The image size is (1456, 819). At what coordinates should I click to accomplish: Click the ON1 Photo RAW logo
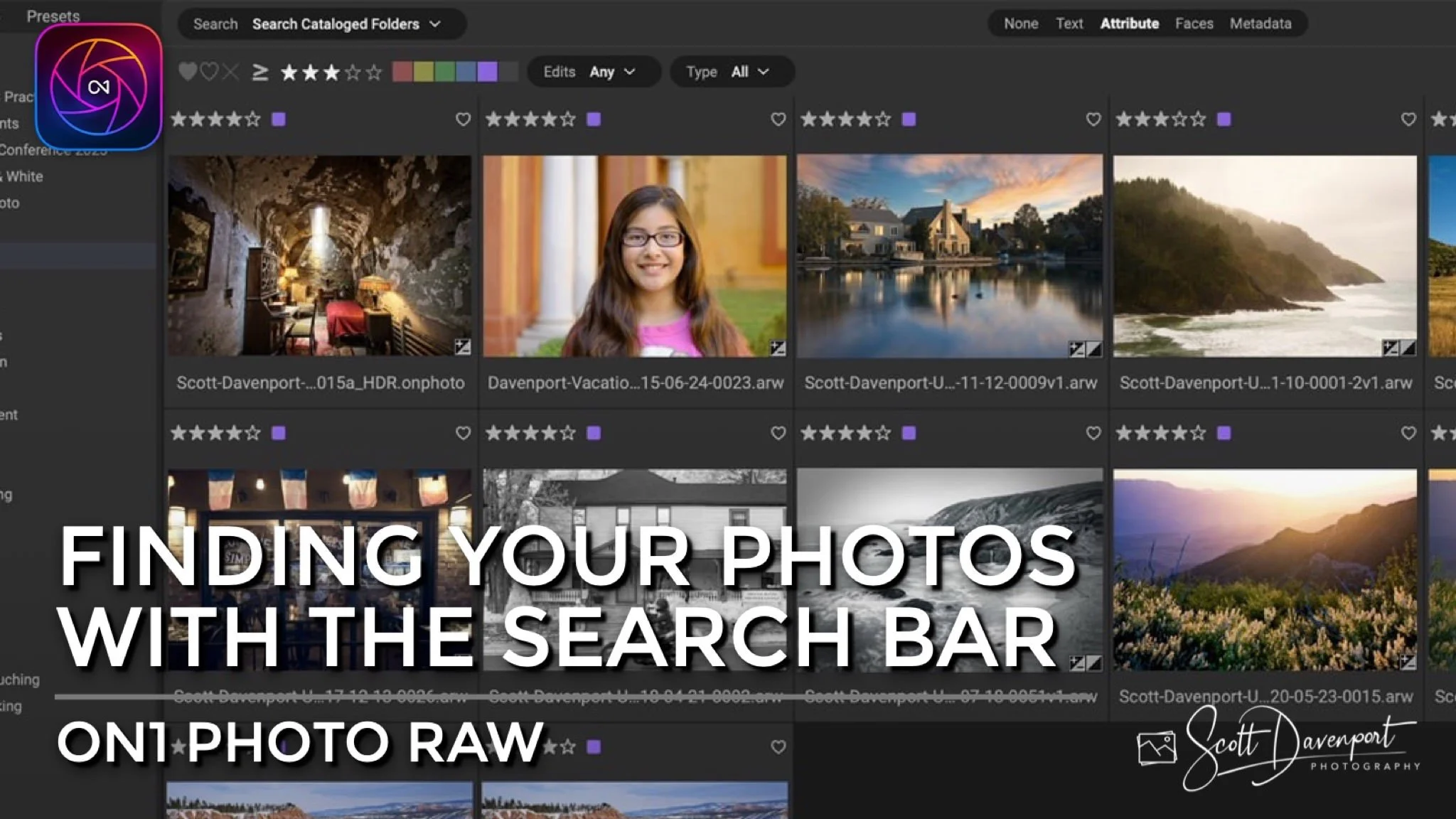pos(99,87)
